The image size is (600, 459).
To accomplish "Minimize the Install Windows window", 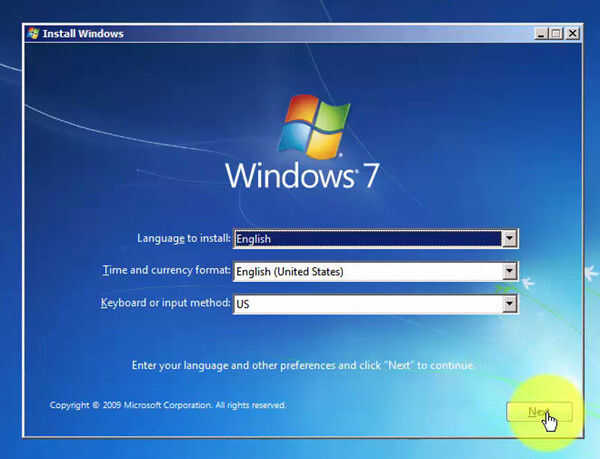I will 541,34.
